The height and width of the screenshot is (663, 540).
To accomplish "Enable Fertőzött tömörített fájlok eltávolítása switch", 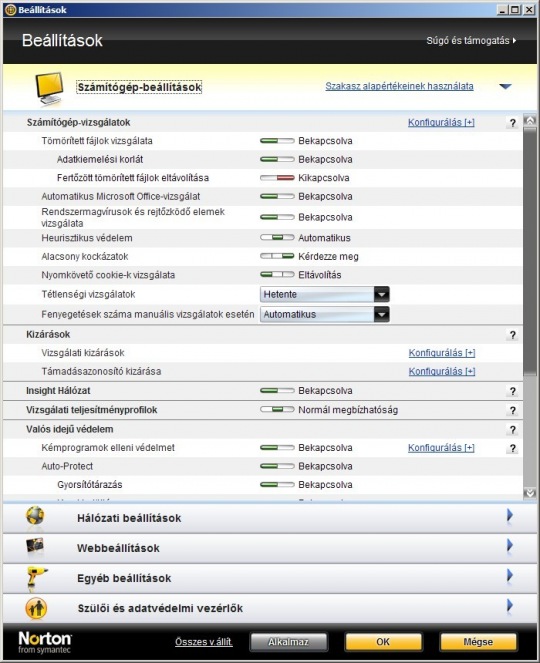I will (277, 178).
